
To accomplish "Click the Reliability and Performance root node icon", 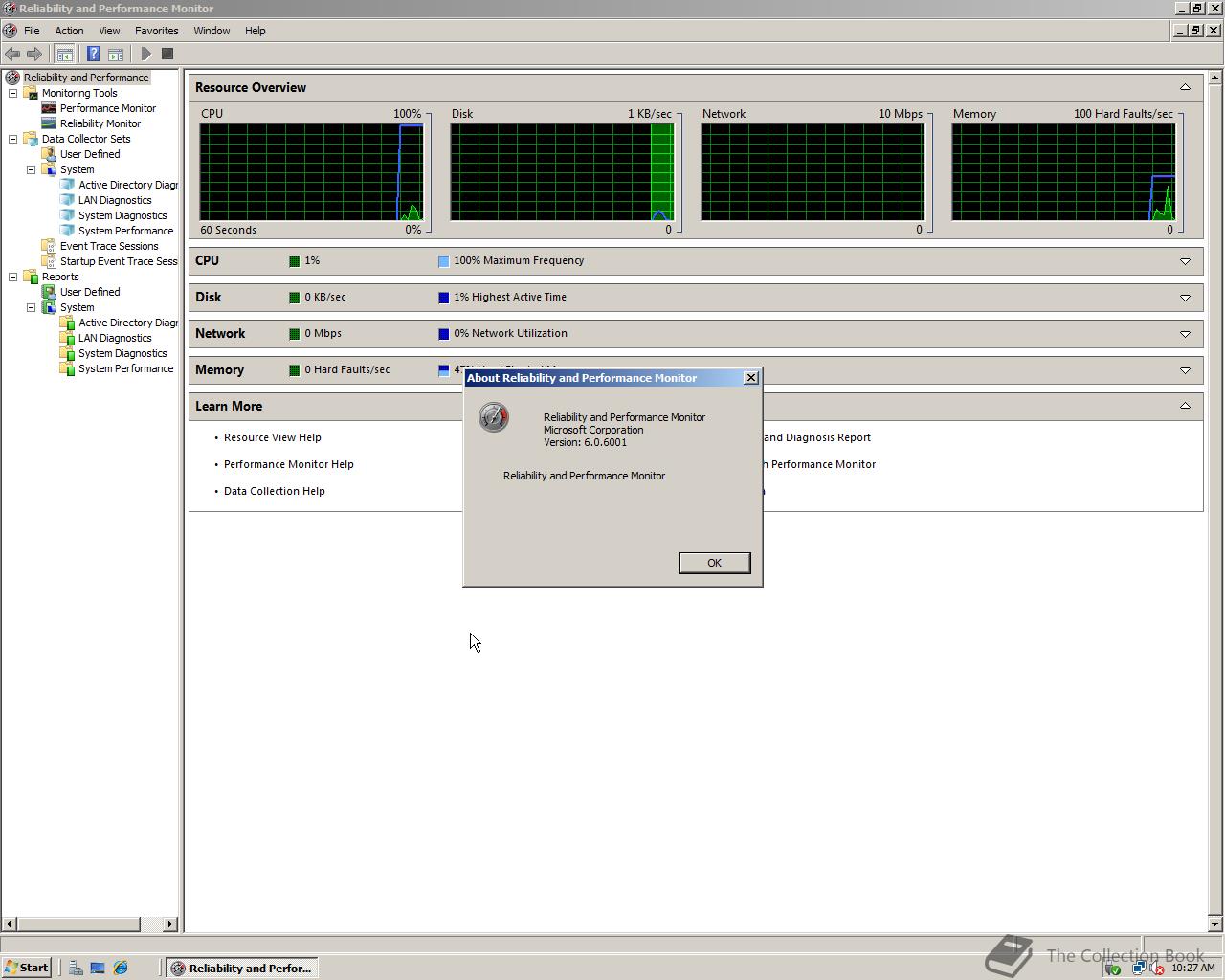I will coord(12,78).
